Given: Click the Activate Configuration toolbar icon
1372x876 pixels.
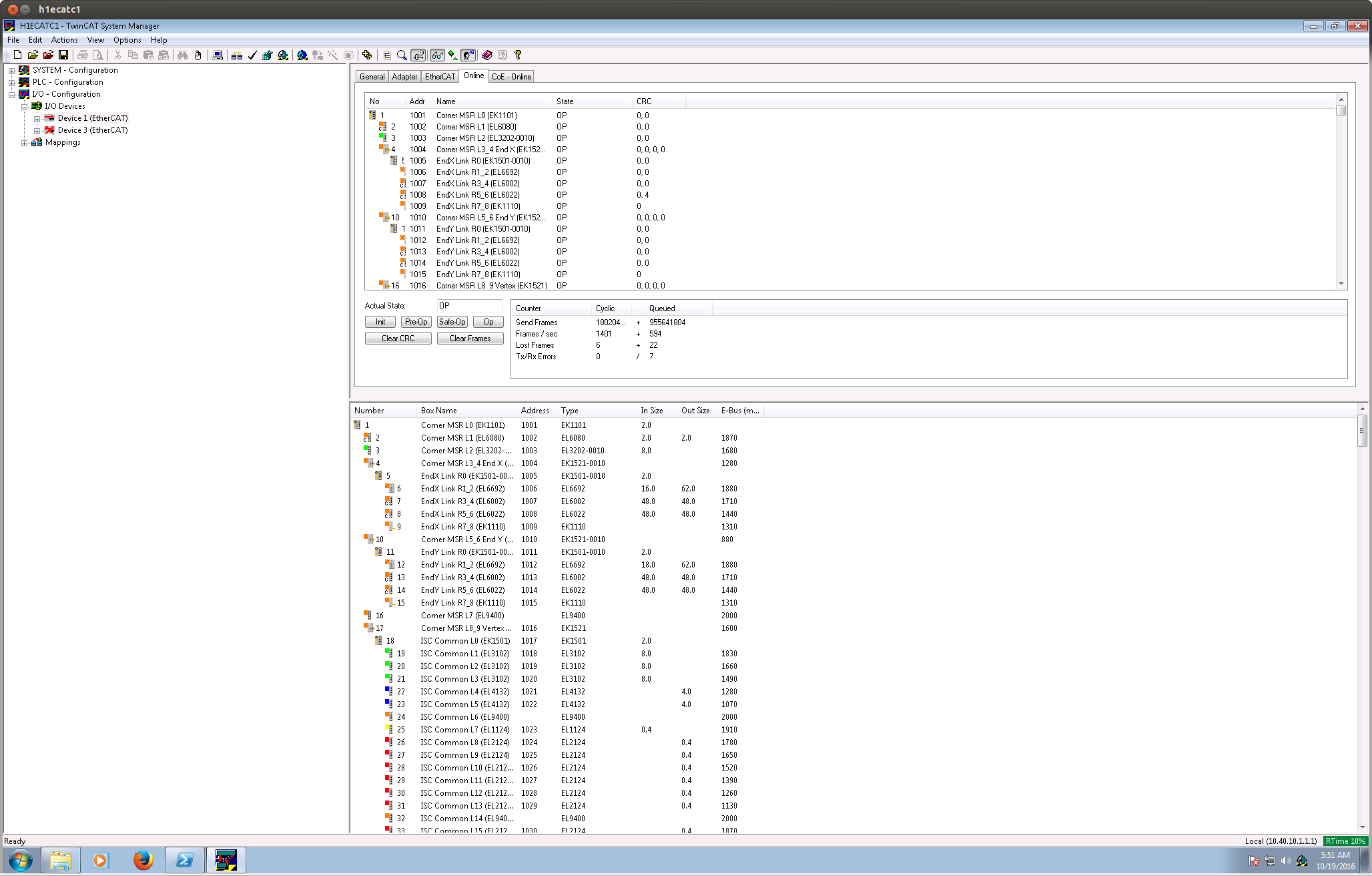Looking at the screenshot, I should click(x=268, y=55).
